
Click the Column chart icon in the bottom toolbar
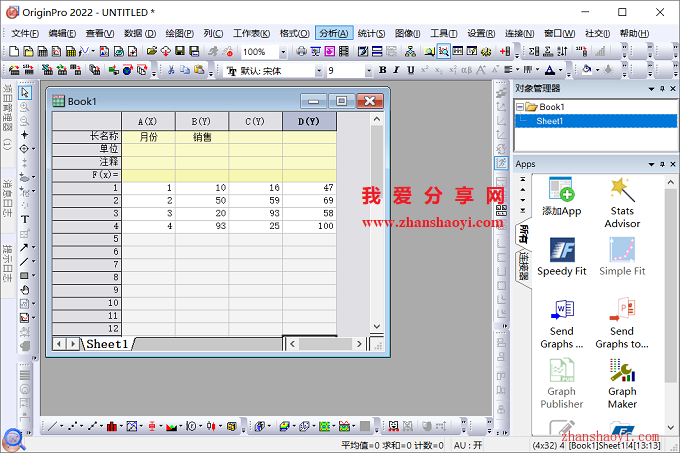click(x=111, y=427)
